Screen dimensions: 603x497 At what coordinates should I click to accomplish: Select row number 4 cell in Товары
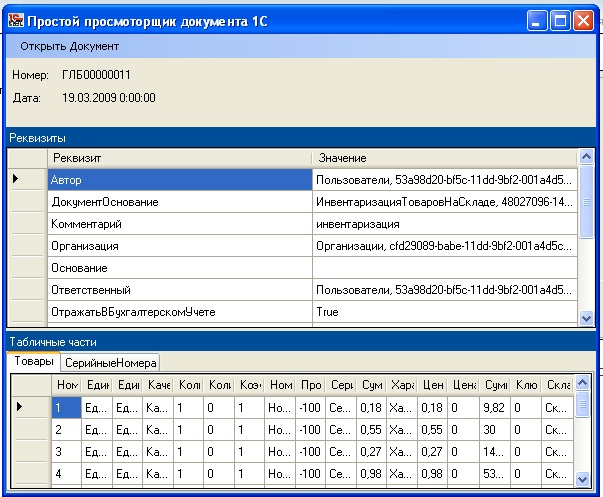tap(67, 473)
